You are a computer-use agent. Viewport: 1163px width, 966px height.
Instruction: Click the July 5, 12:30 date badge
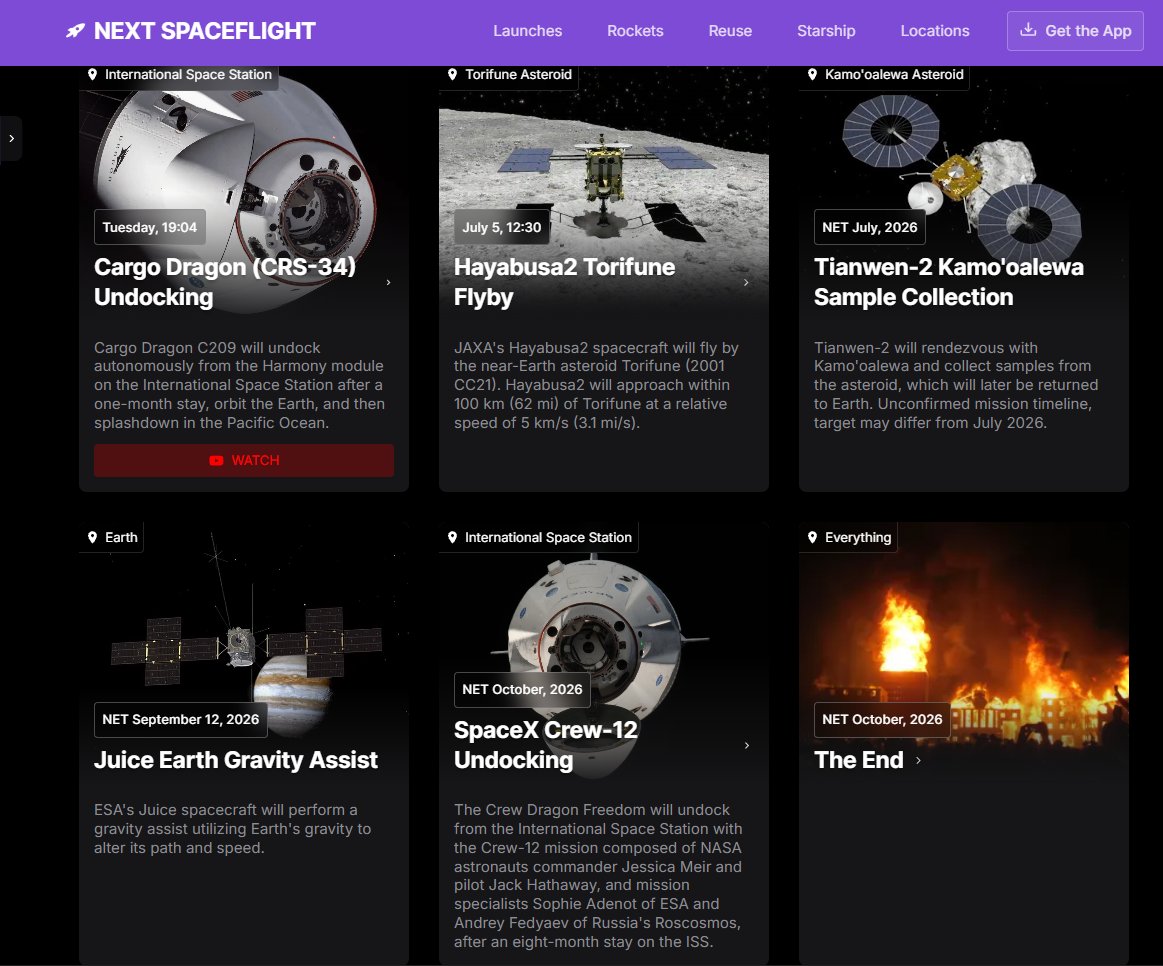501,227
